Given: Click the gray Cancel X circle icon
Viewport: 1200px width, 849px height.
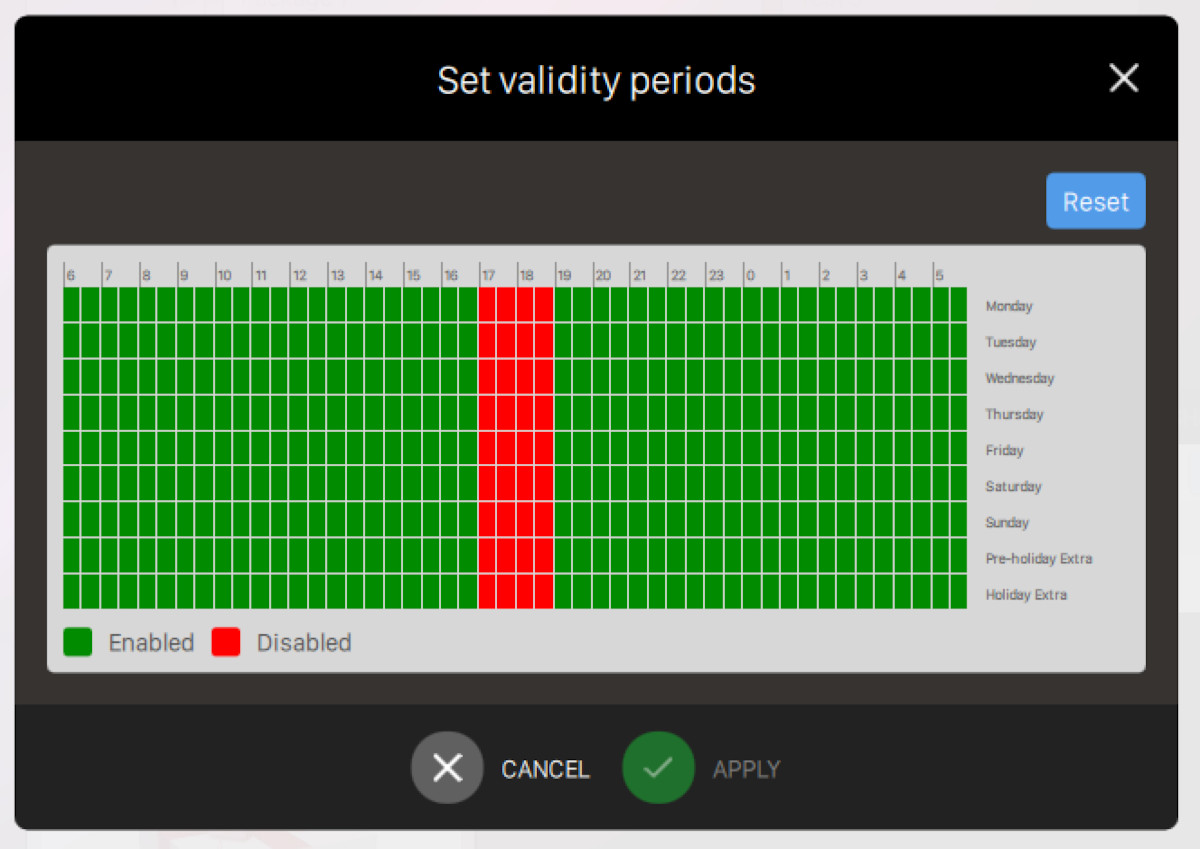Looking at the screenshot, I should pos(447,768).
